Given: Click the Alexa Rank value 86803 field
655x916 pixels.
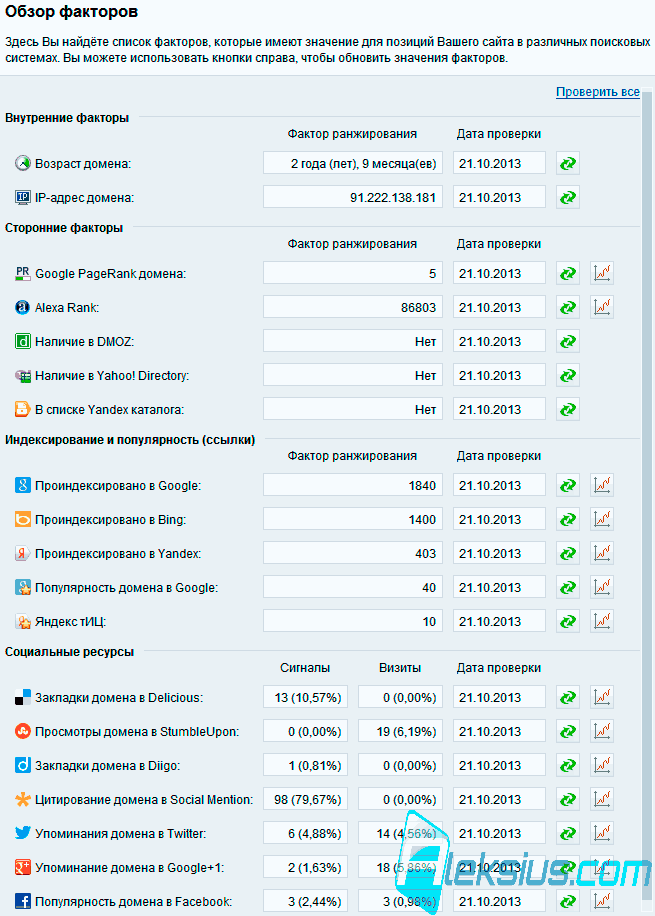Looking at the screenshot, I should coord(353,307).
